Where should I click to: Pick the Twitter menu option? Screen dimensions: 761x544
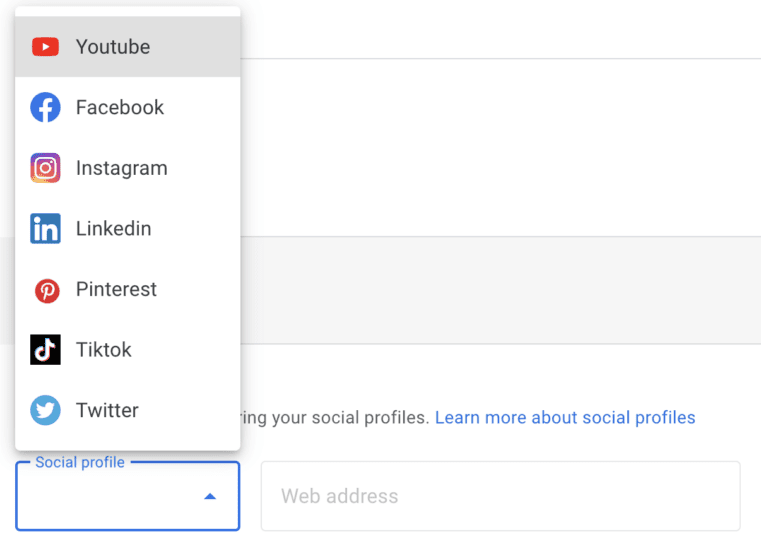(107, 410)
